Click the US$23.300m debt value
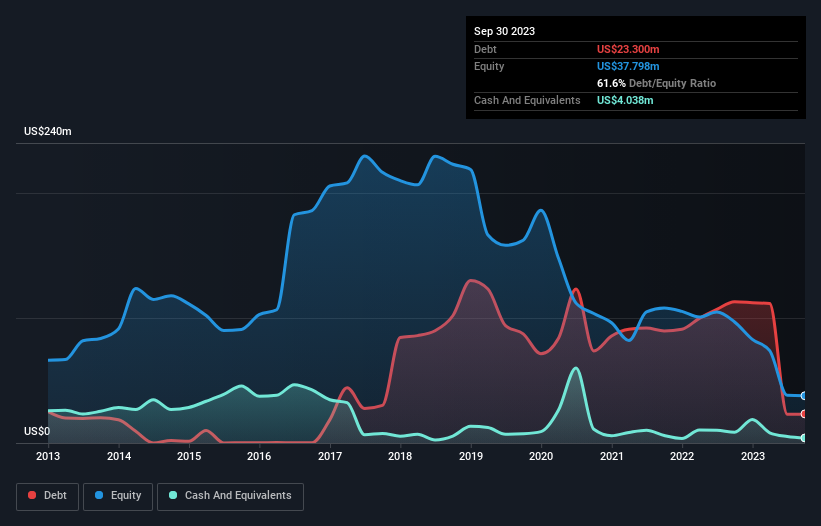This screenshot has height=526, width=821. 628,49
